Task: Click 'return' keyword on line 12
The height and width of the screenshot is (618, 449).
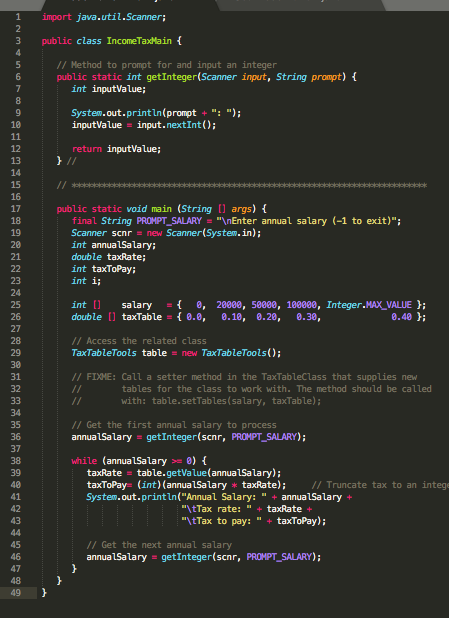Action: click(x=87, y=149)
